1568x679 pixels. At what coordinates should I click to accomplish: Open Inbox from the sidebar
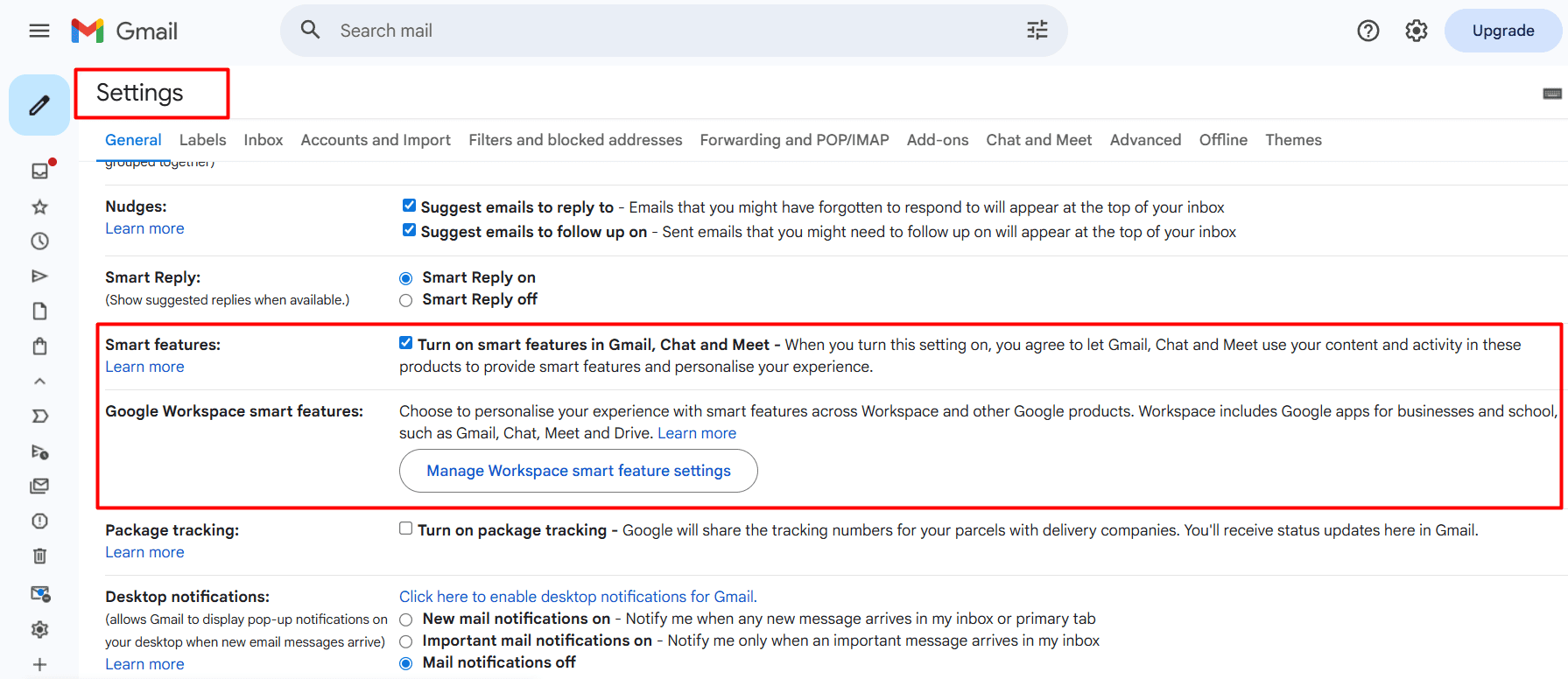[x=40, y=171]
